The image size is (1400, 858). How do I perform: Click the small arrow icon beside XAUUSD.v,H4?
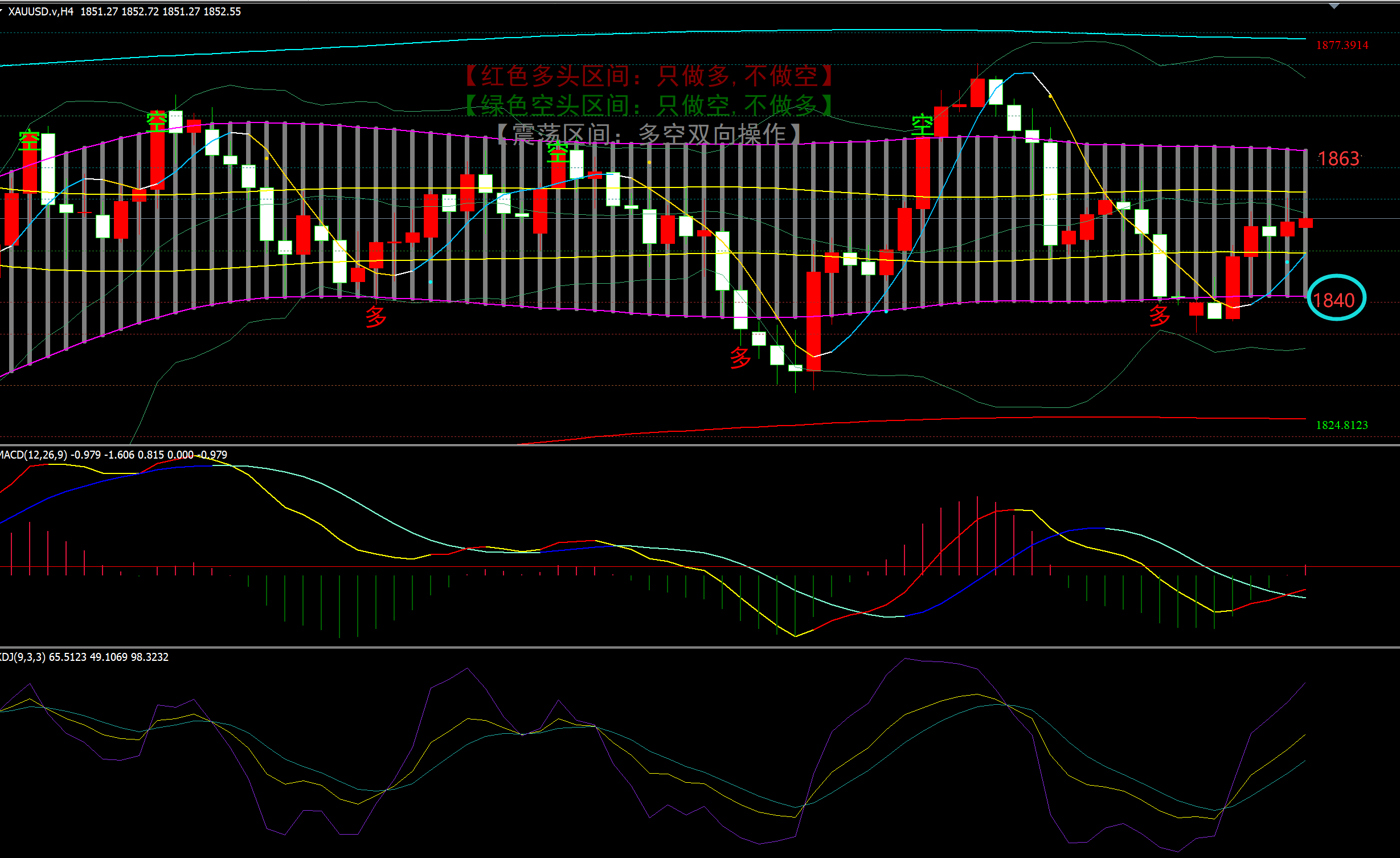click(2, 10)
